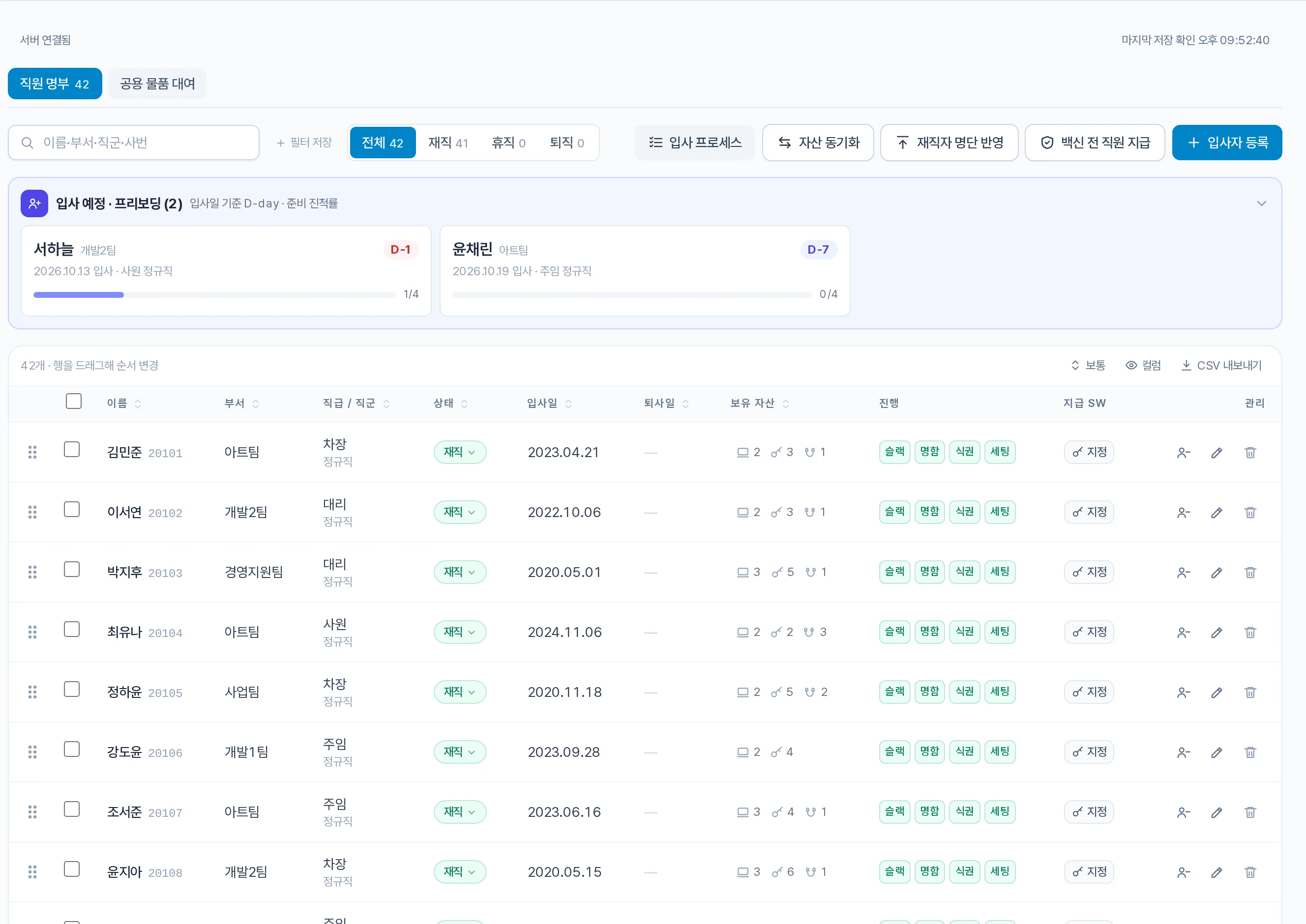Screen dimensions: 1306x924
Task: Click edit pencil icon for 이서연 row
Action: (1216, 513)
